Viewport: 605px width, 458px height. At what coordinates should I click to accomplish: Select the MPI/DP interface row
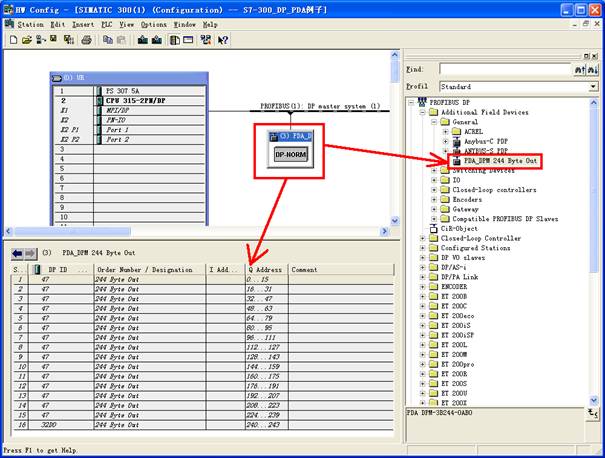(x=130, y=110)
